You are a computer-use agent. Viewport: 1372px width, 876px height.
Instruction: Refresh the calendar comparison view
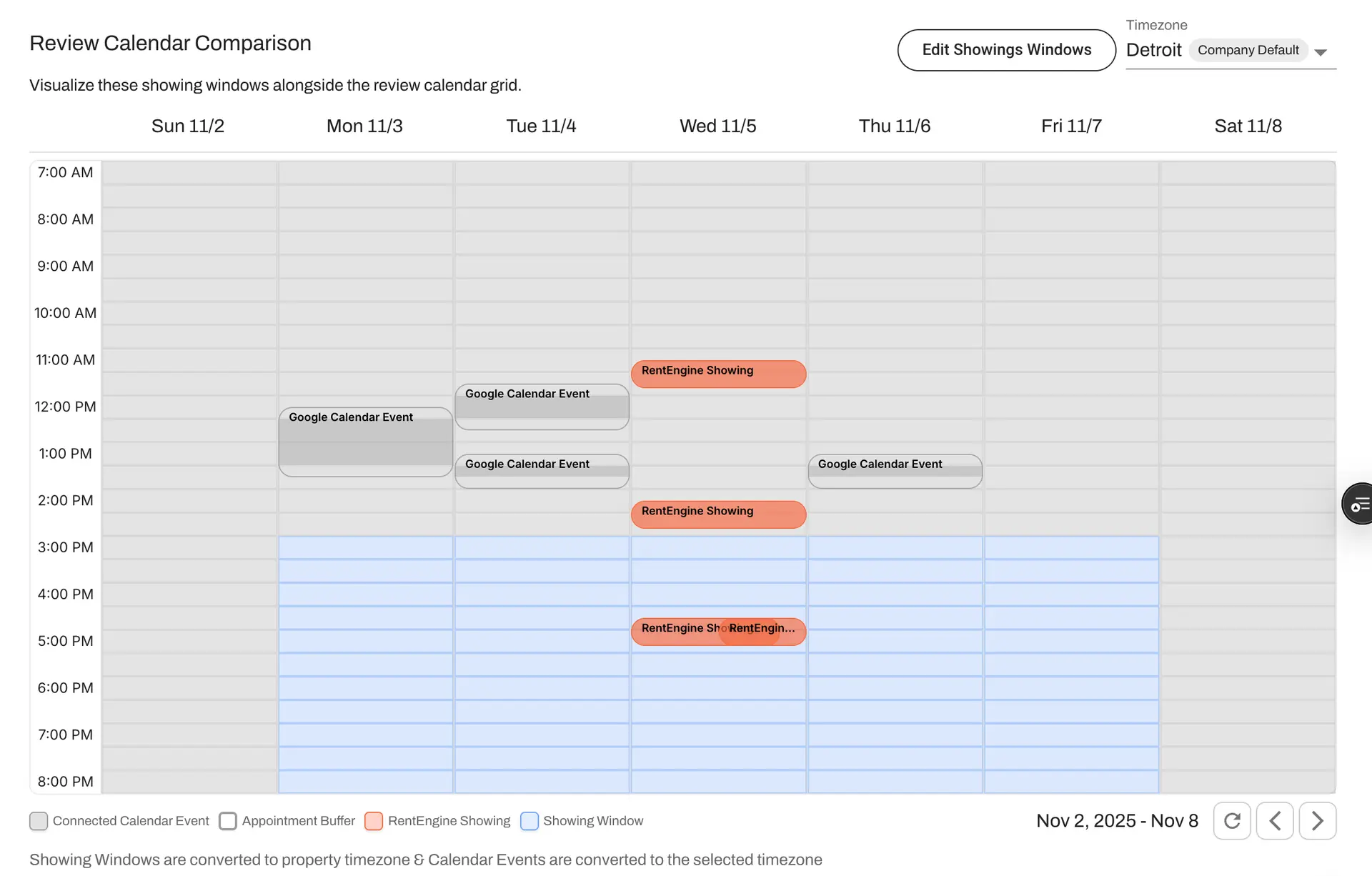pos(1232,820)
